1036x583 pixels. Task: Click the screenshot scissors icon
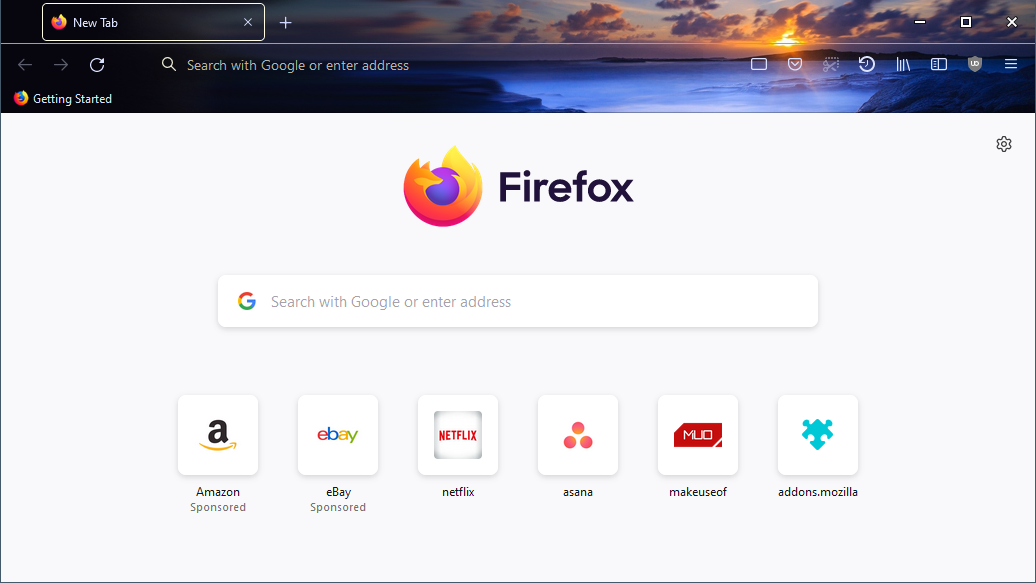point(831,65)
